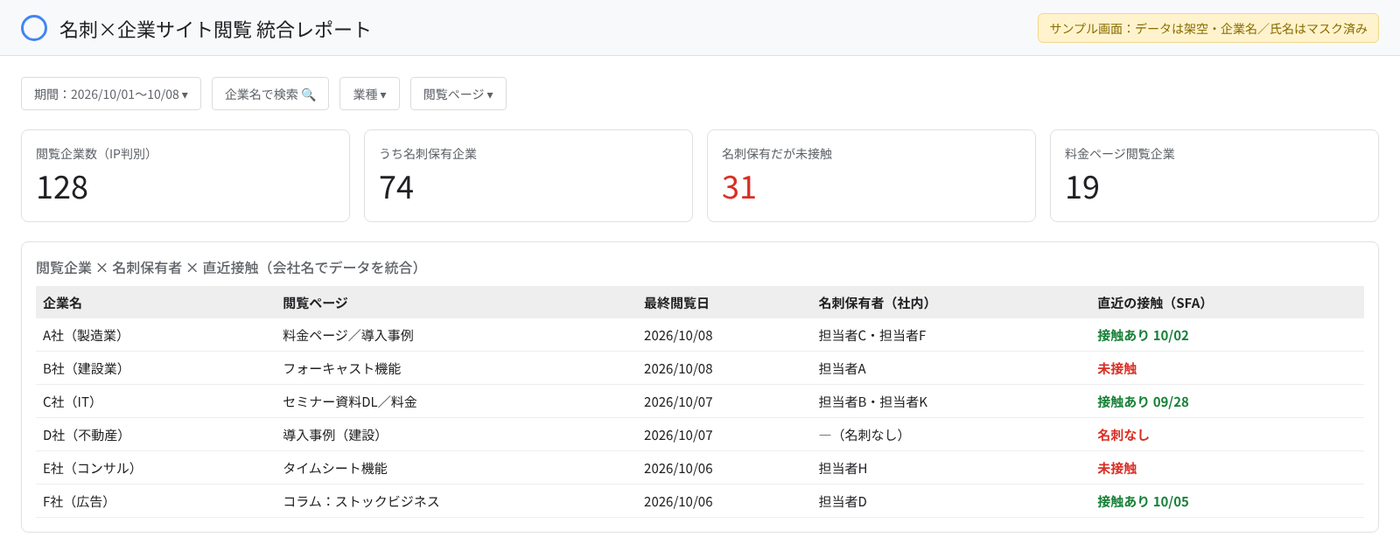The height and width of the screenshot is (551, 1400).
Task: Click the 名刺×企業サイト閲覧 統合レポート title
Action: pyautogui.click(x=215, y=29)
